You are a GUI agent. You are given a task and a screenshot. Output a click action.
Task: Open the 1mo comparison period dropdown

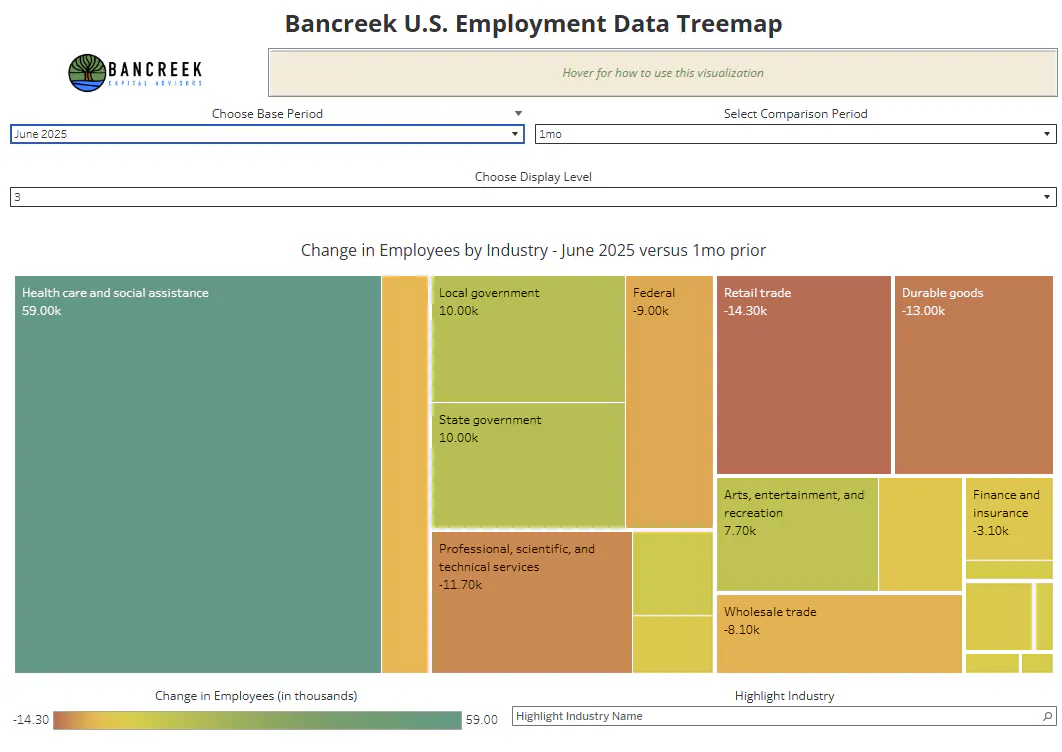coord(795,134)
